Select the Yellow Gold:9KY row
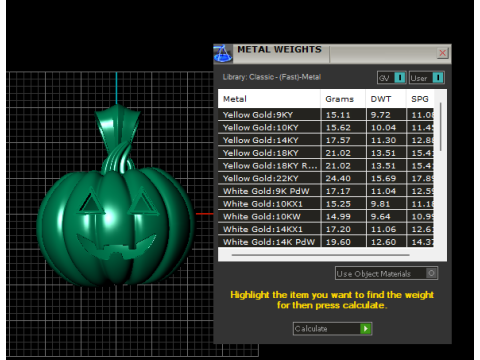 (326, 115)
